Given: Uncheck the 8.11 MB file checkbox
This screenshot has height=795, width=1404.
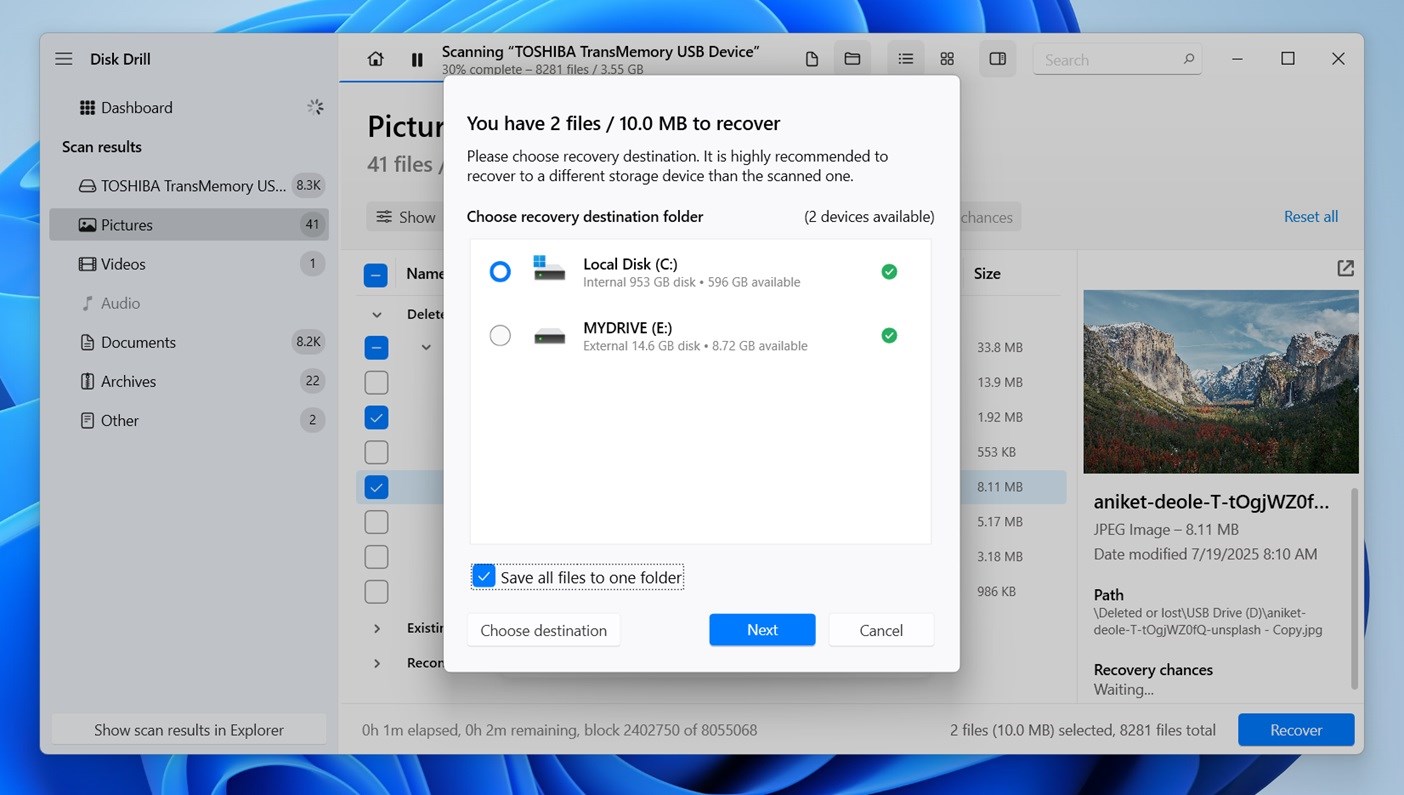Looking at the screenshot, I should coord(376,487).
